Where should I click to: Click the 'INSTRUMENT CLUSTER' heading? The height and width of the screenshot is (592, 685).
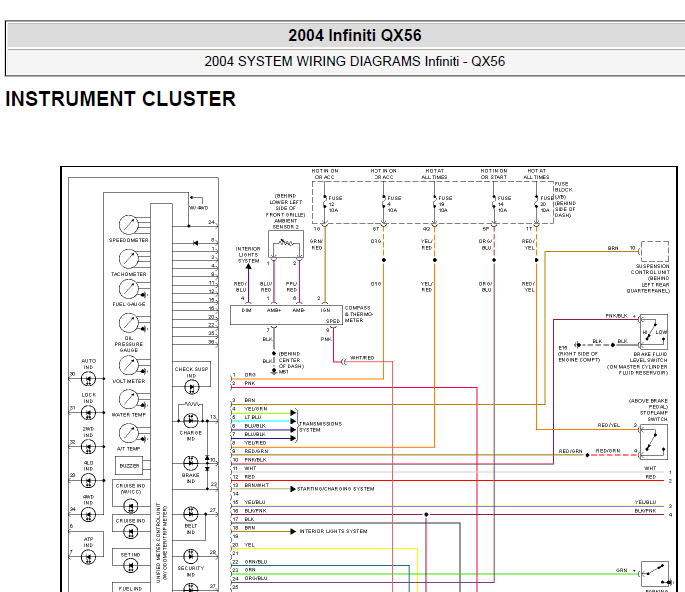tap(121, 99)
